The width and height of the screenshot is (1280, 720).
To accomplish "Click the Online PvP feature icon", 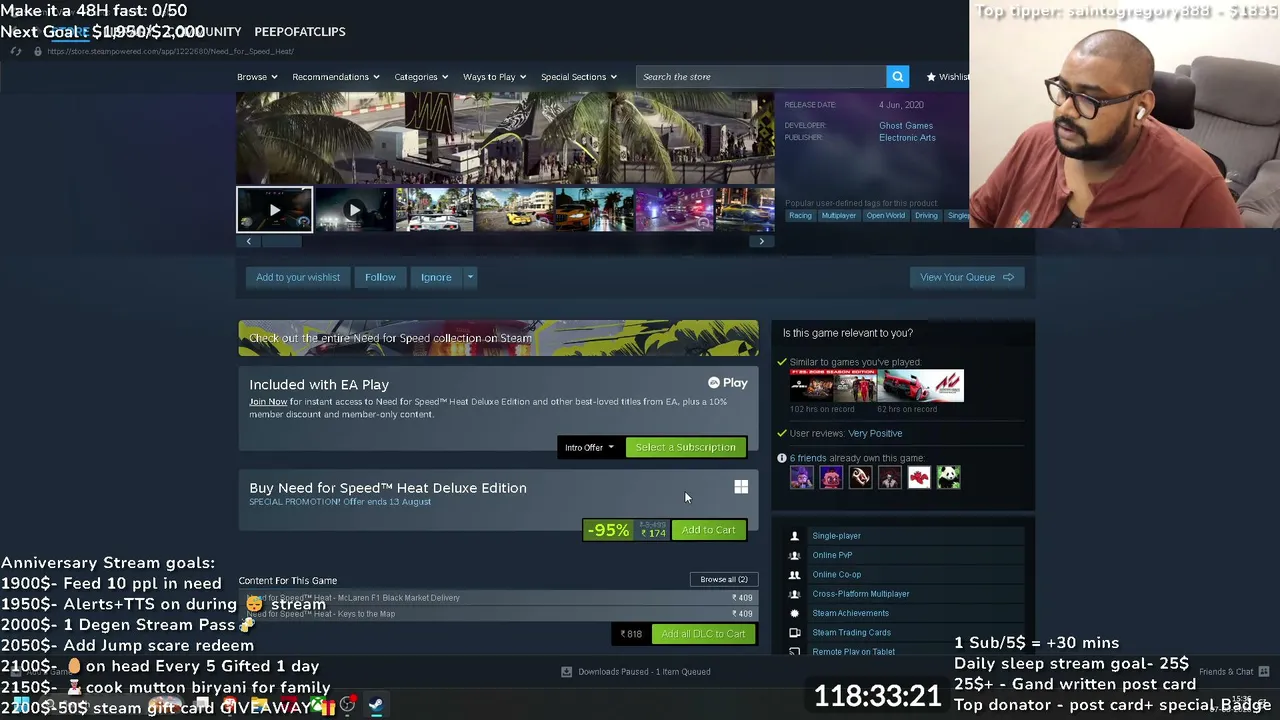I will pyautogui.click(x=795, y=555).
